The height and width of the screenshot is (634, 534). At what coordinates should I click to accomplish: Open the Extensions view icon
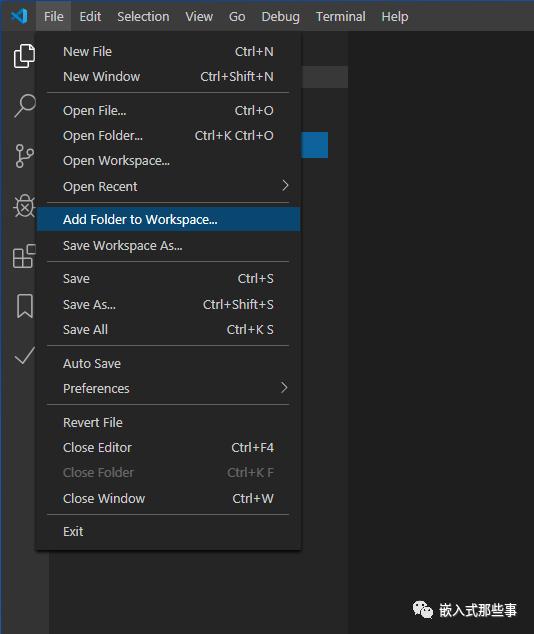[x=24, y=256]
